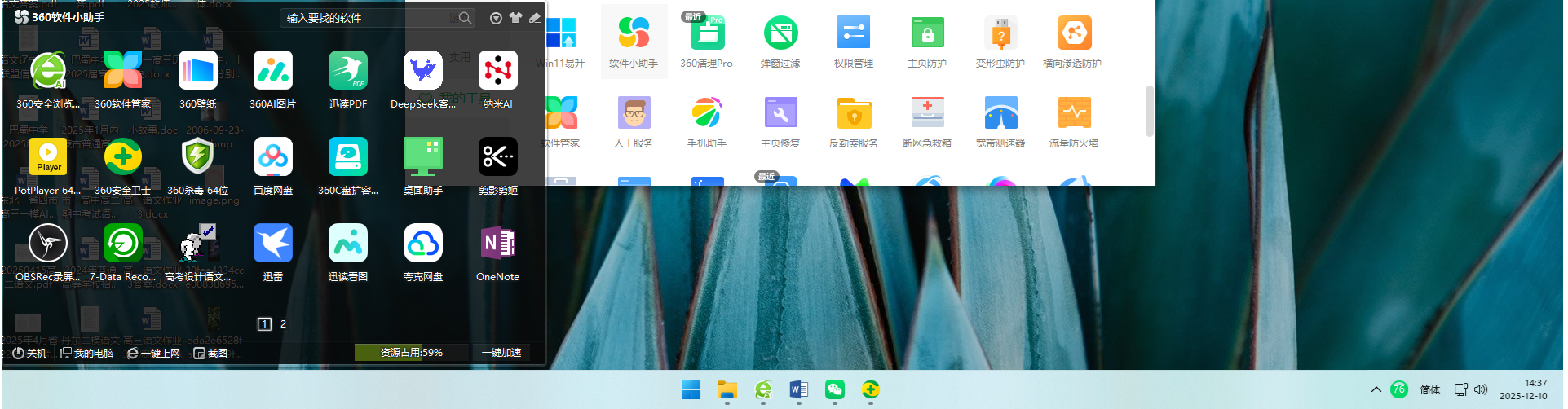
Task: Open the volume icon in system tray
Action: [x=1481, y=389]
